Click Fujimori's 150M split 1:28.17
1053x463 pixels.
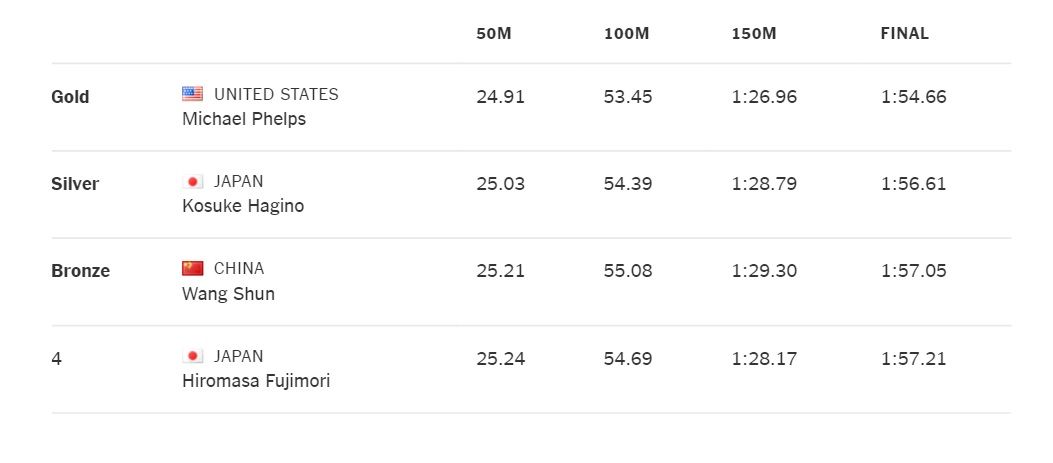[764, 358]
